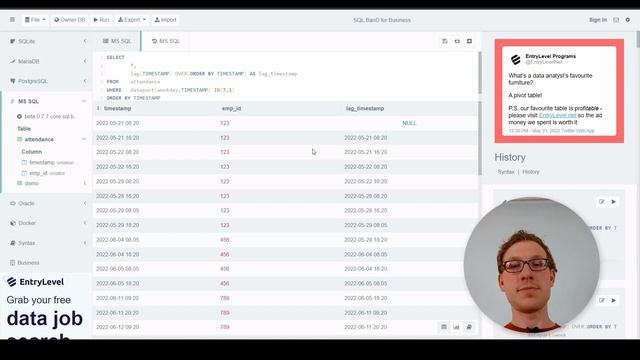Click the EntryLevel ad logo in sidebar
Viewport: 640px width, 360px height.
point(36,282)
